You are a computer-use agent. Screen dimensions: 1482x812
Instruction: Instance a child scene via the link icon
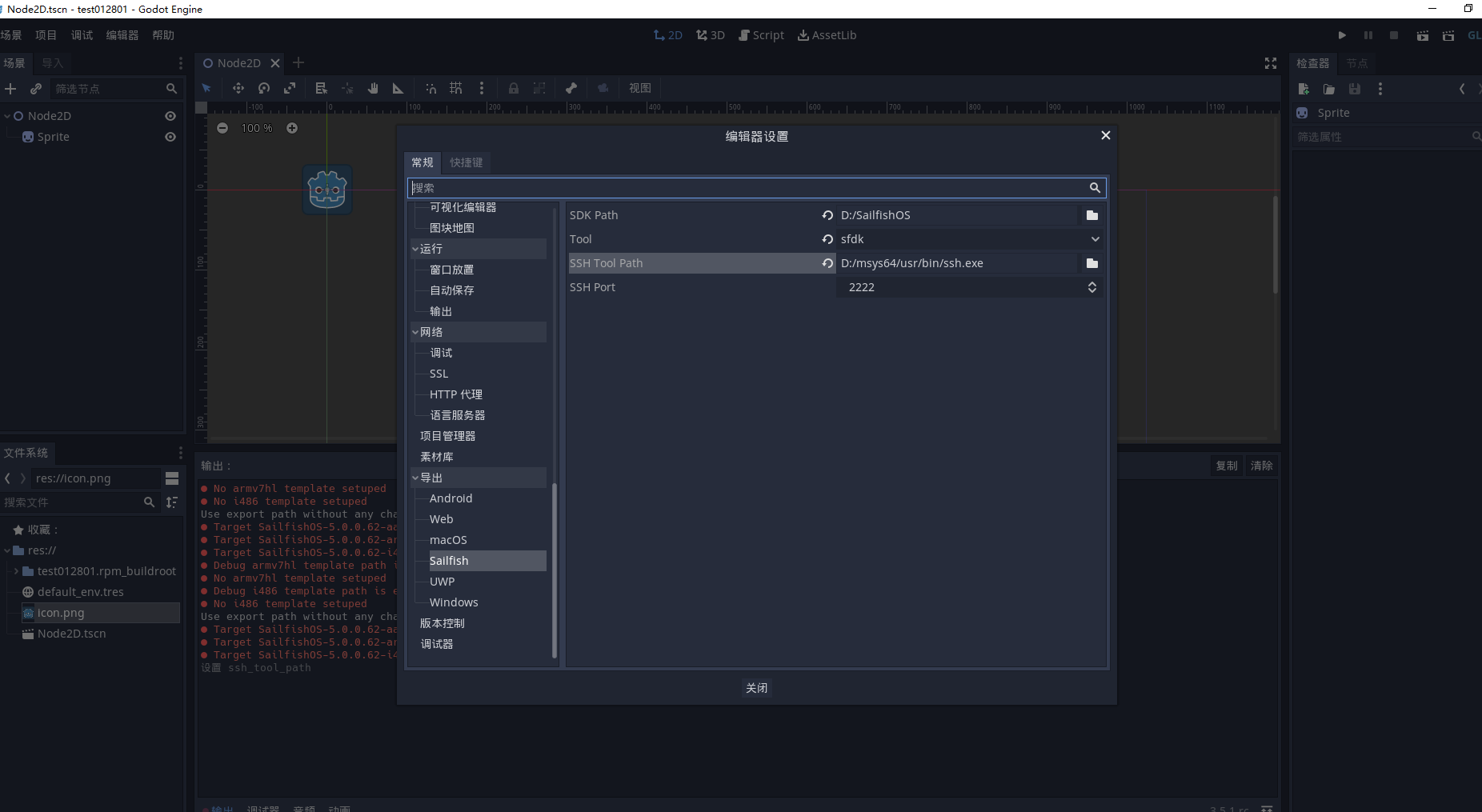(36, 88)
